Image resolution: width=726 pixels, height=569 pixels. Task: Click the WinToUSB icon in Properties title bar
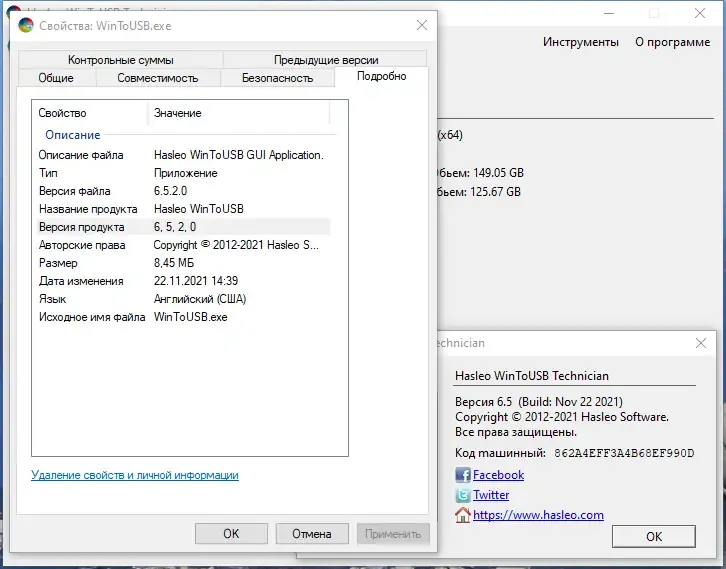(26, 25)
